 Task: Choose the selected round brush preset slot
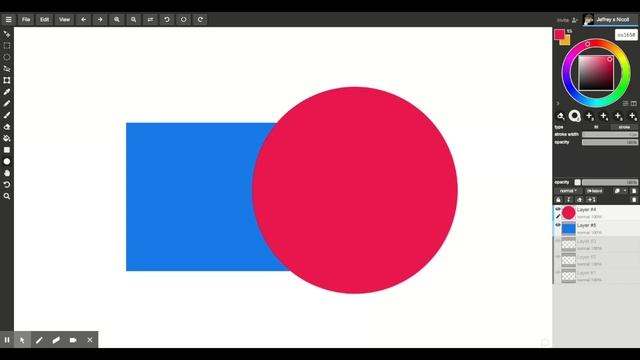coord(575,116)
